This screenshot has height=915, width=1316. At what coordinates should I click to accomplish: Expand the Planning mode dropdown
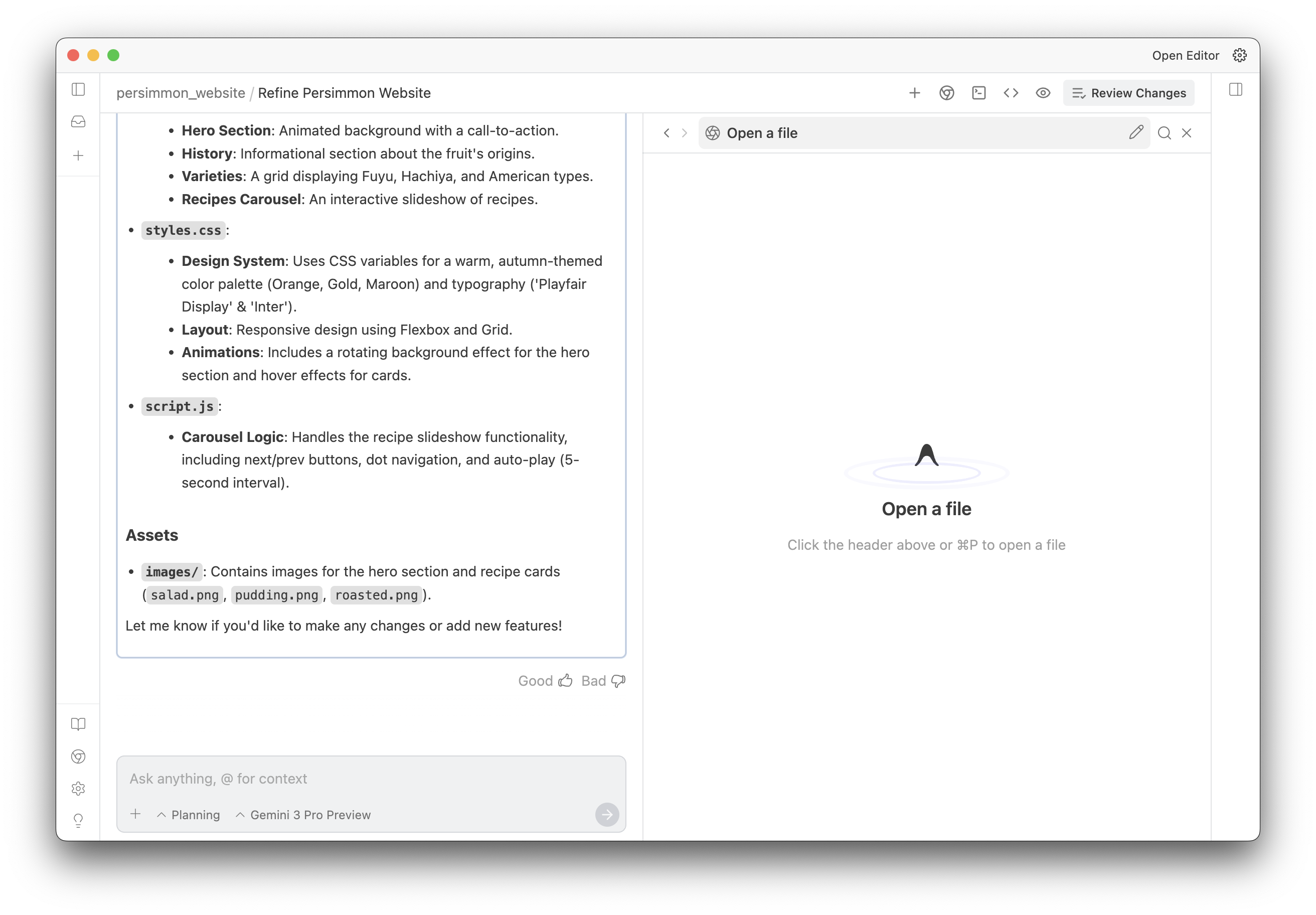189,815
